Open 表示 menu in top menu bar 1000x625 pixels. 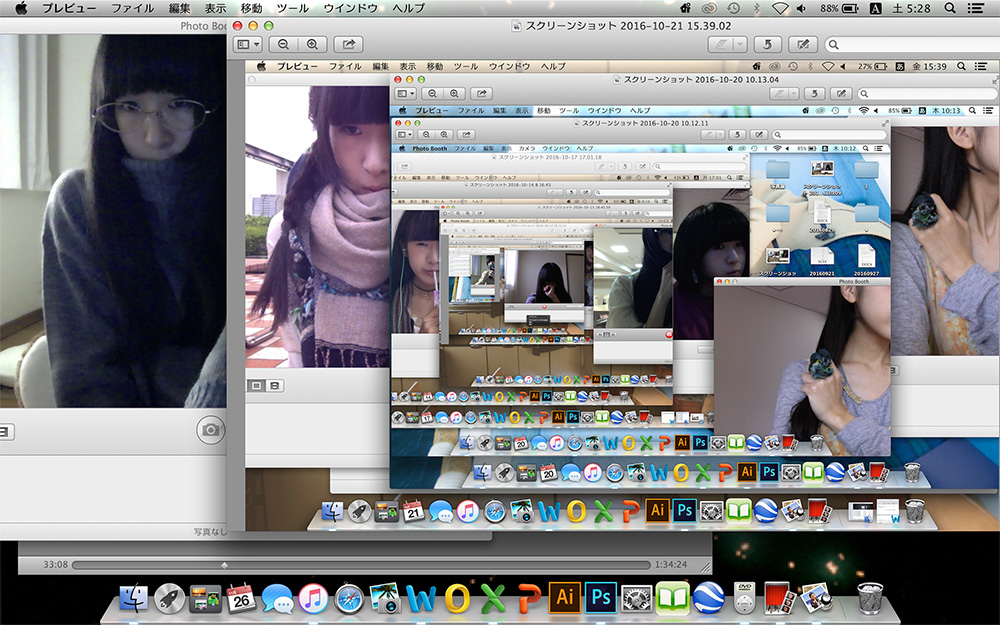[216, 8]
